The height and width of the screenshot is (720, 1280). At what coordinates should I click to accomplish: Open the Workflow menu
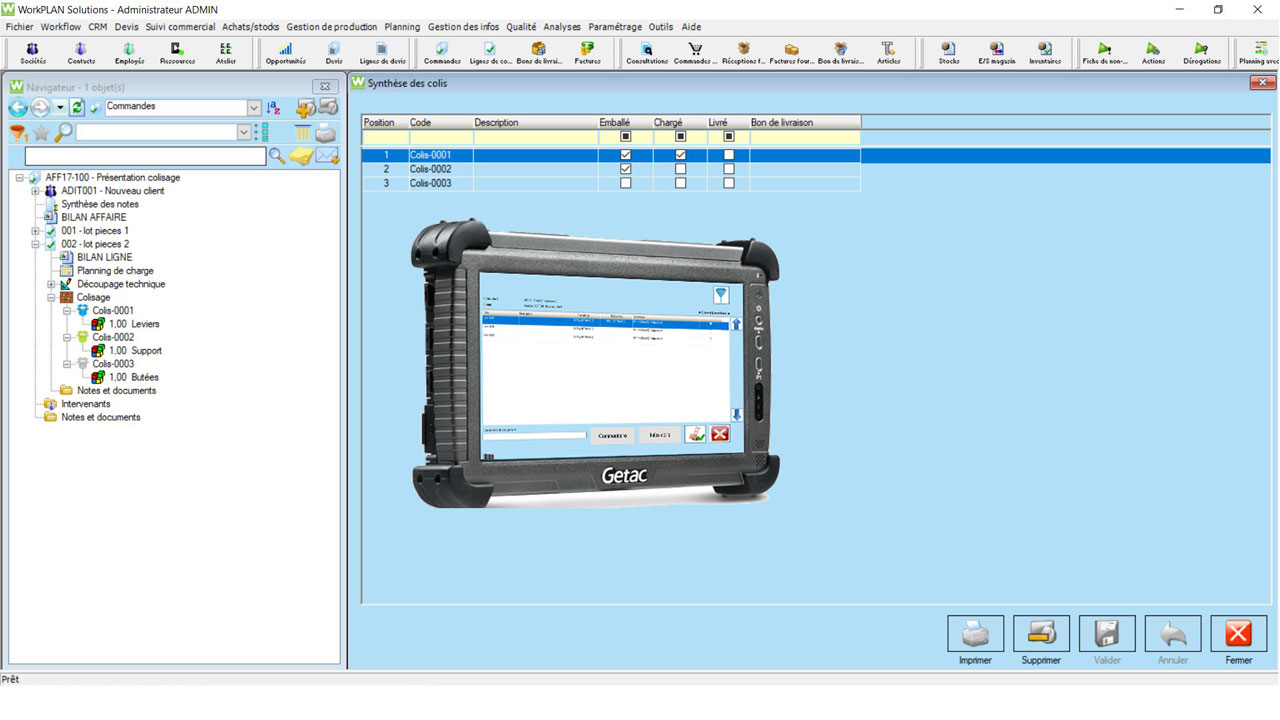click(61, 27)
